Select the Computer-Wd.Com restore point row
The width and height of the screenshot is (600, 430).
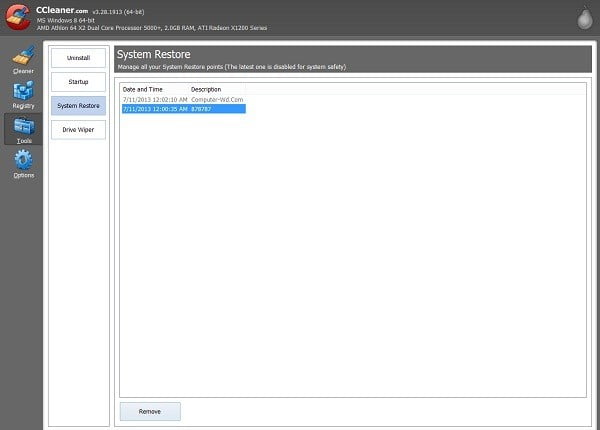(x=183, y=99)
